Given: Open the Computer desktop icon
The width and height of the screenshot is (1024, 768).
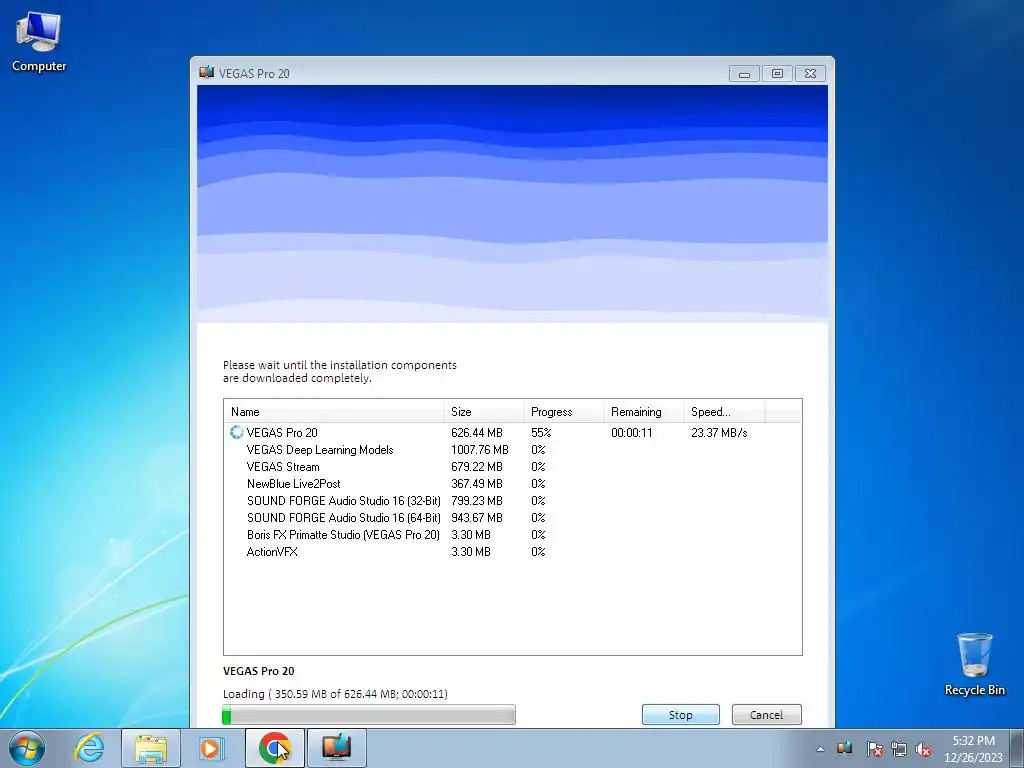Looking at the screenshot, I should pyautogui.click(x=39, y=42).
